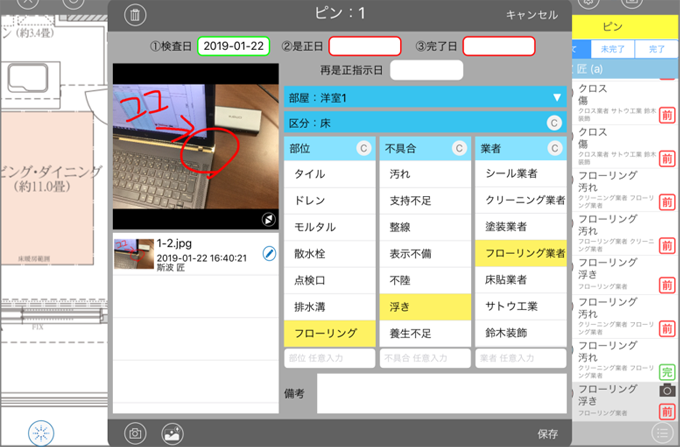Select シール業者 in 業者 list

click(x=521, y=174)
